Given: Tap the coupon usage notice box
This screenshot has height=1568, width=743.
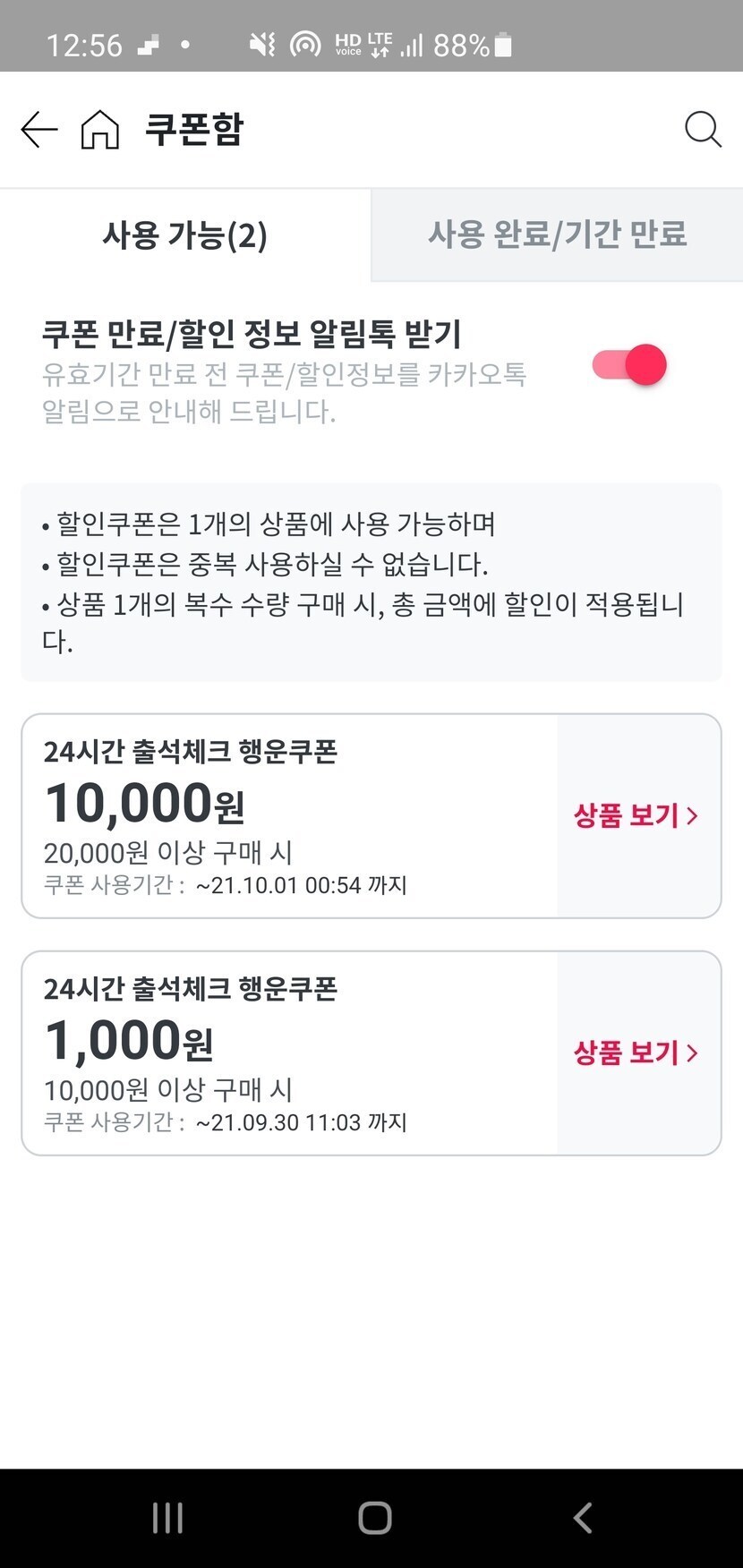Looking at the screenshot, I should (371, 582).
